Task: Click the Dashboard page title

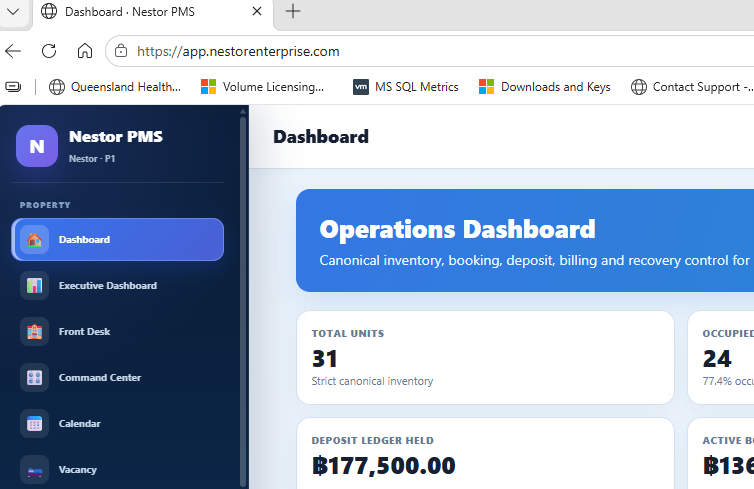Action: click(321, 137)
